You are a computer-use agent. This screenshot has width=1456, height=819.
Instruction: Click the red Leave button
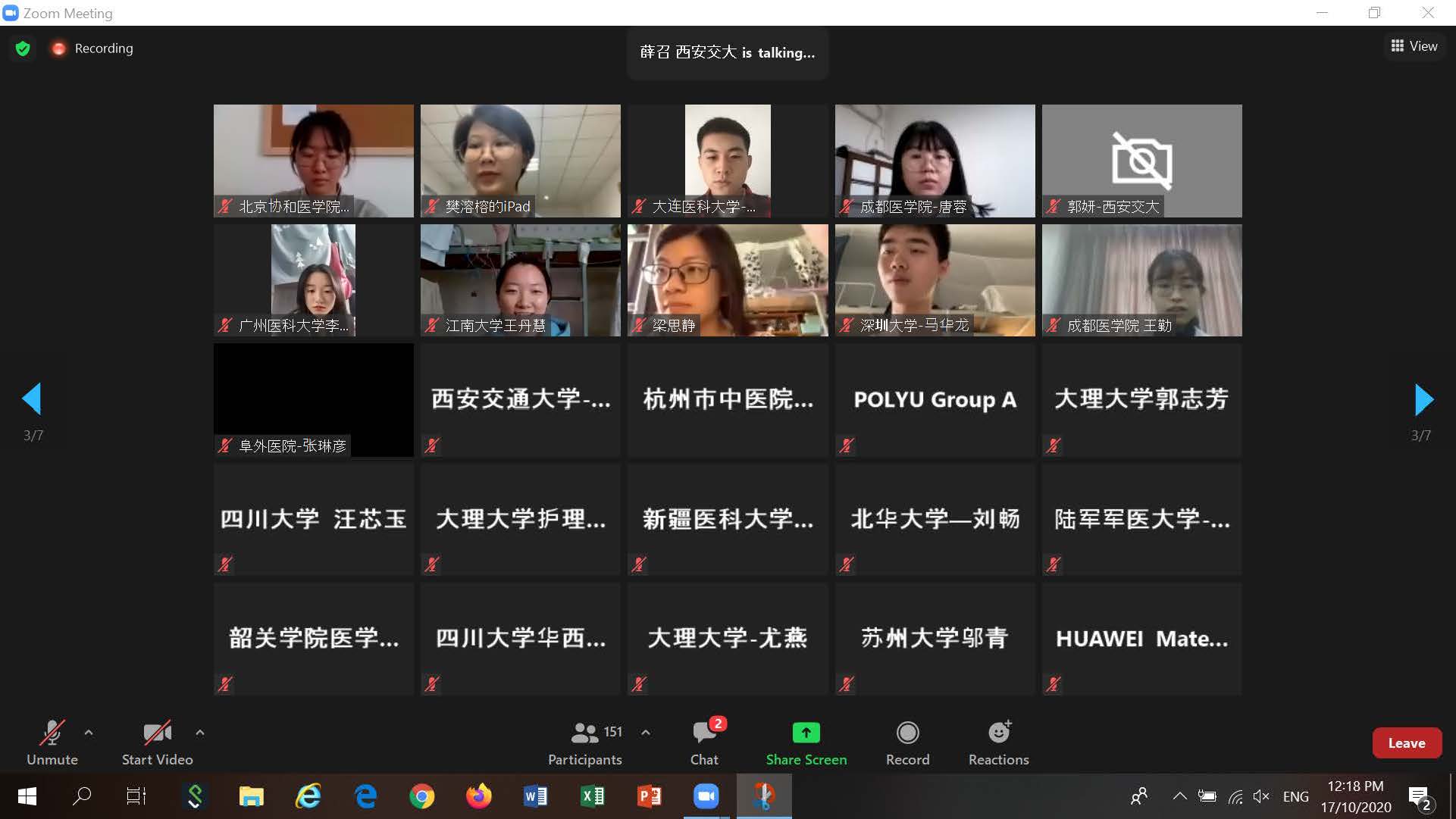point(1406,743)
